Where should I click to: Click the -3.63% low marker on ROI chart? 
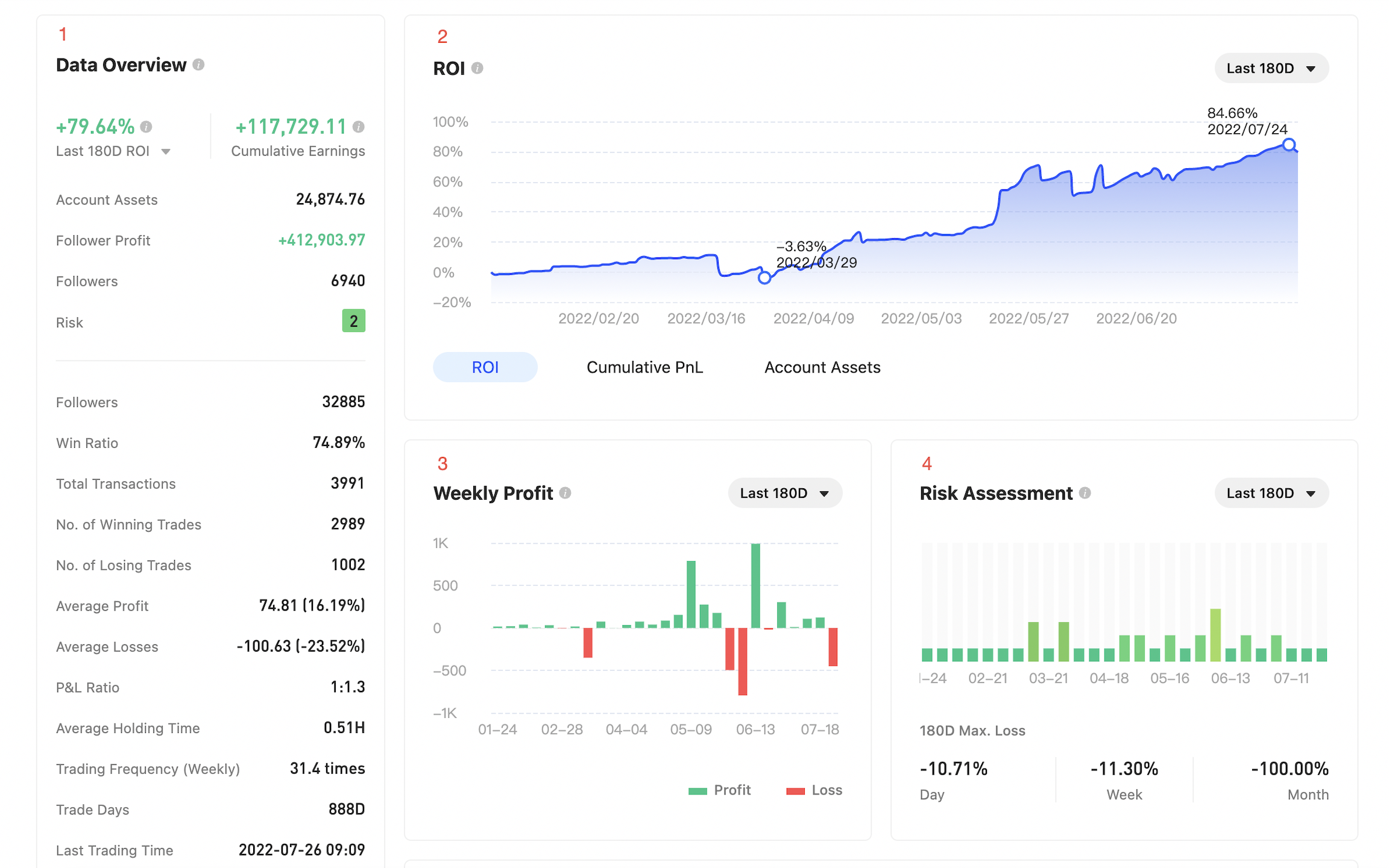[764, 277]
